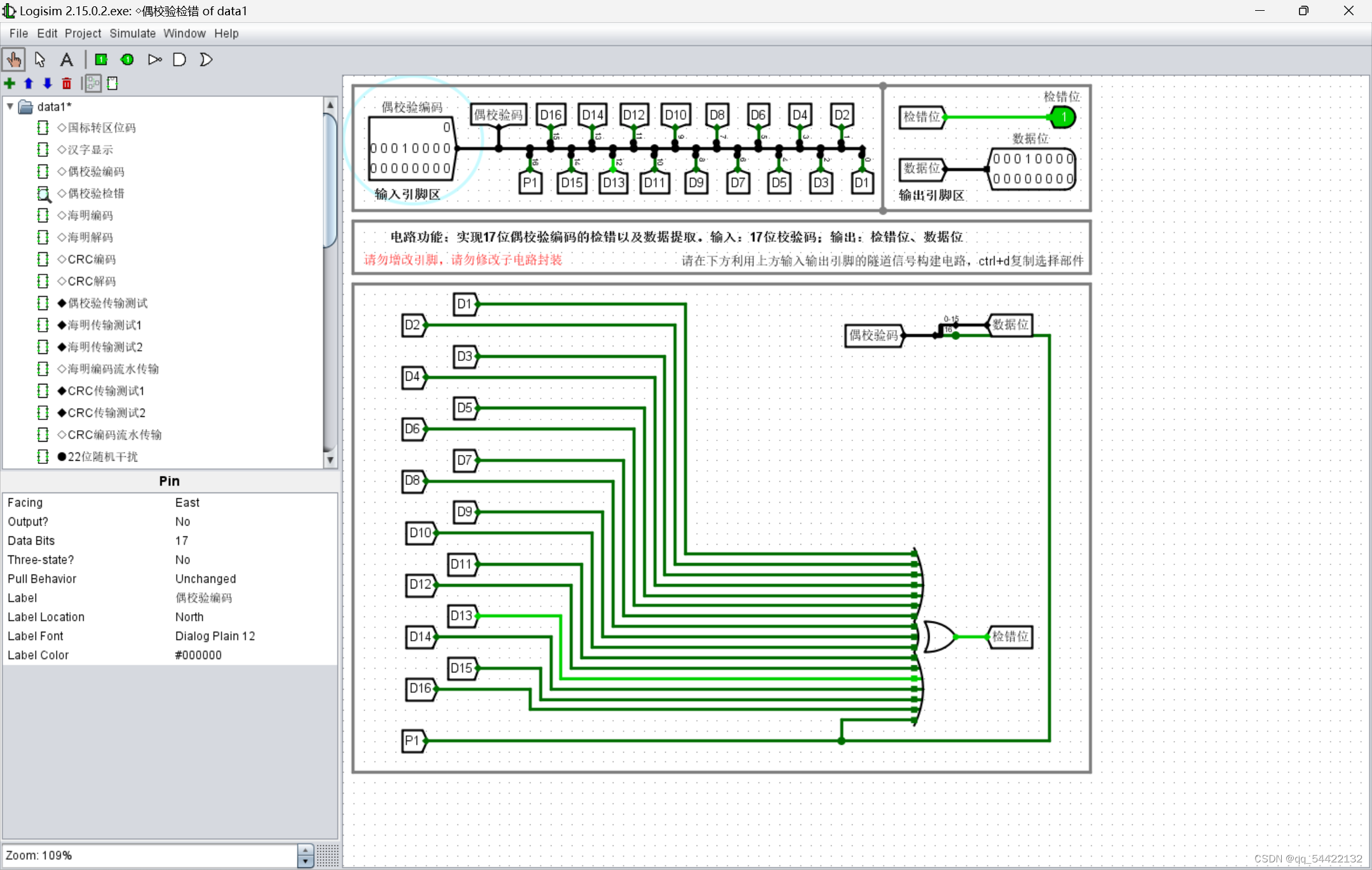Toggle to circuit layout editing view
The height and width of the screenshot is (870, 1372).
93,83
